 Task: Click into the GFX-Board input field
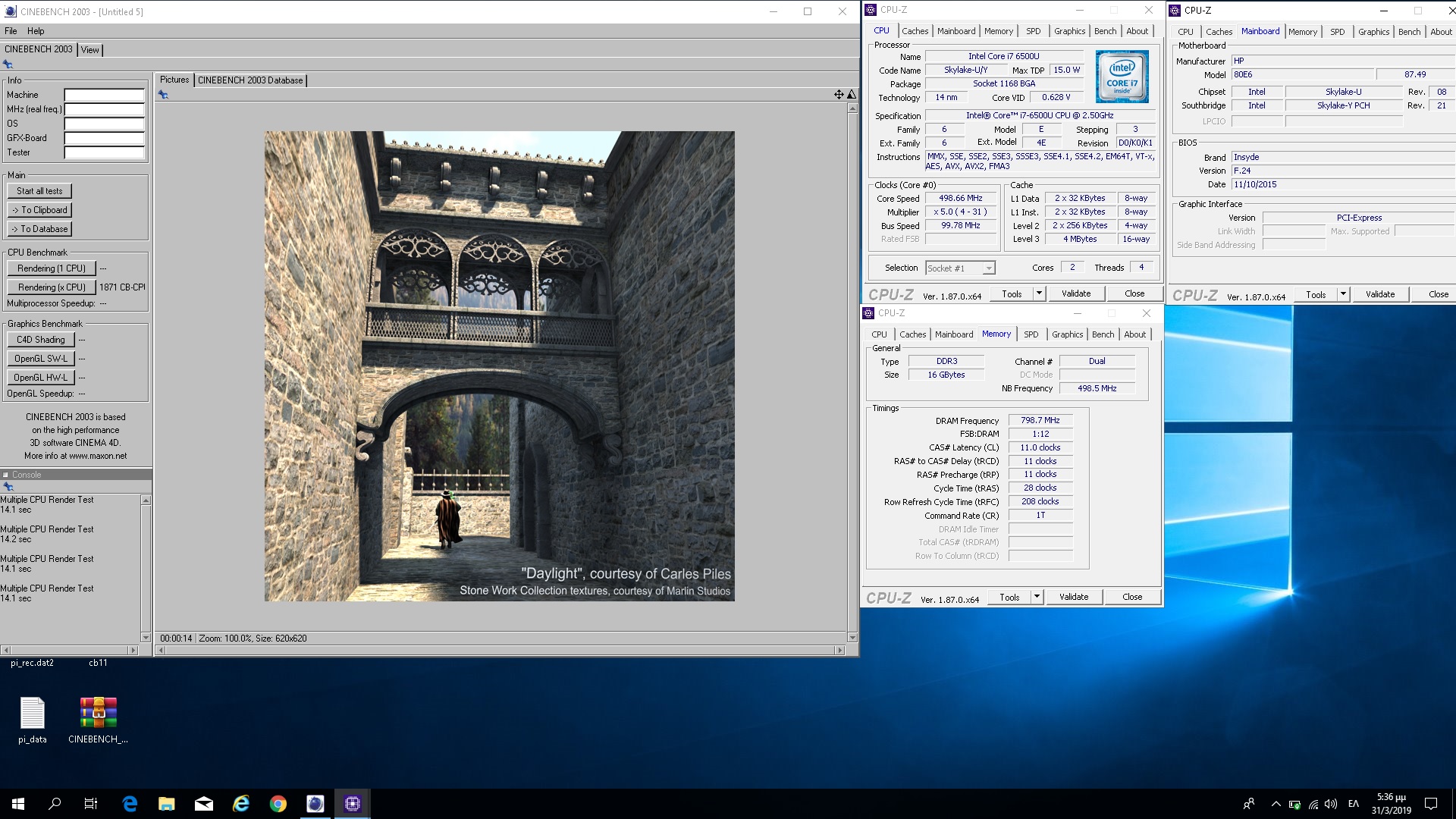[x=105, y=138]
